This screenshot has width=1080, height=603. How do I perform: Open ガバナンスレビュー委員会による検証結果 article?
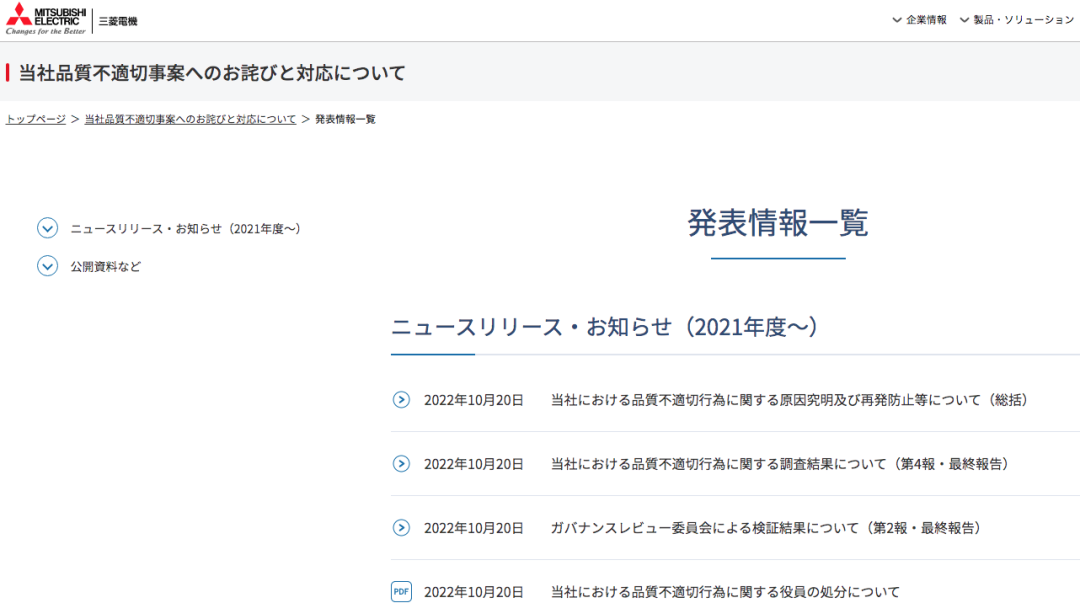pyautogui.click(x=766, y=528)
